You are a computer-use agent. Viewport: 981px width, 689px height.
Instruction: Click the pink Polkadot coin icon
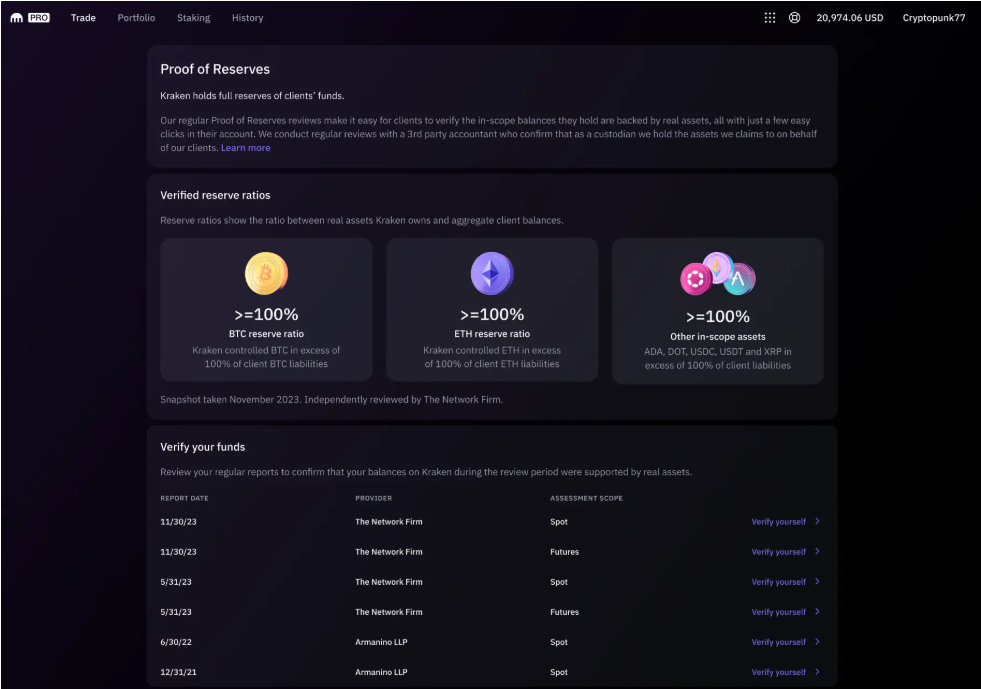696,279
